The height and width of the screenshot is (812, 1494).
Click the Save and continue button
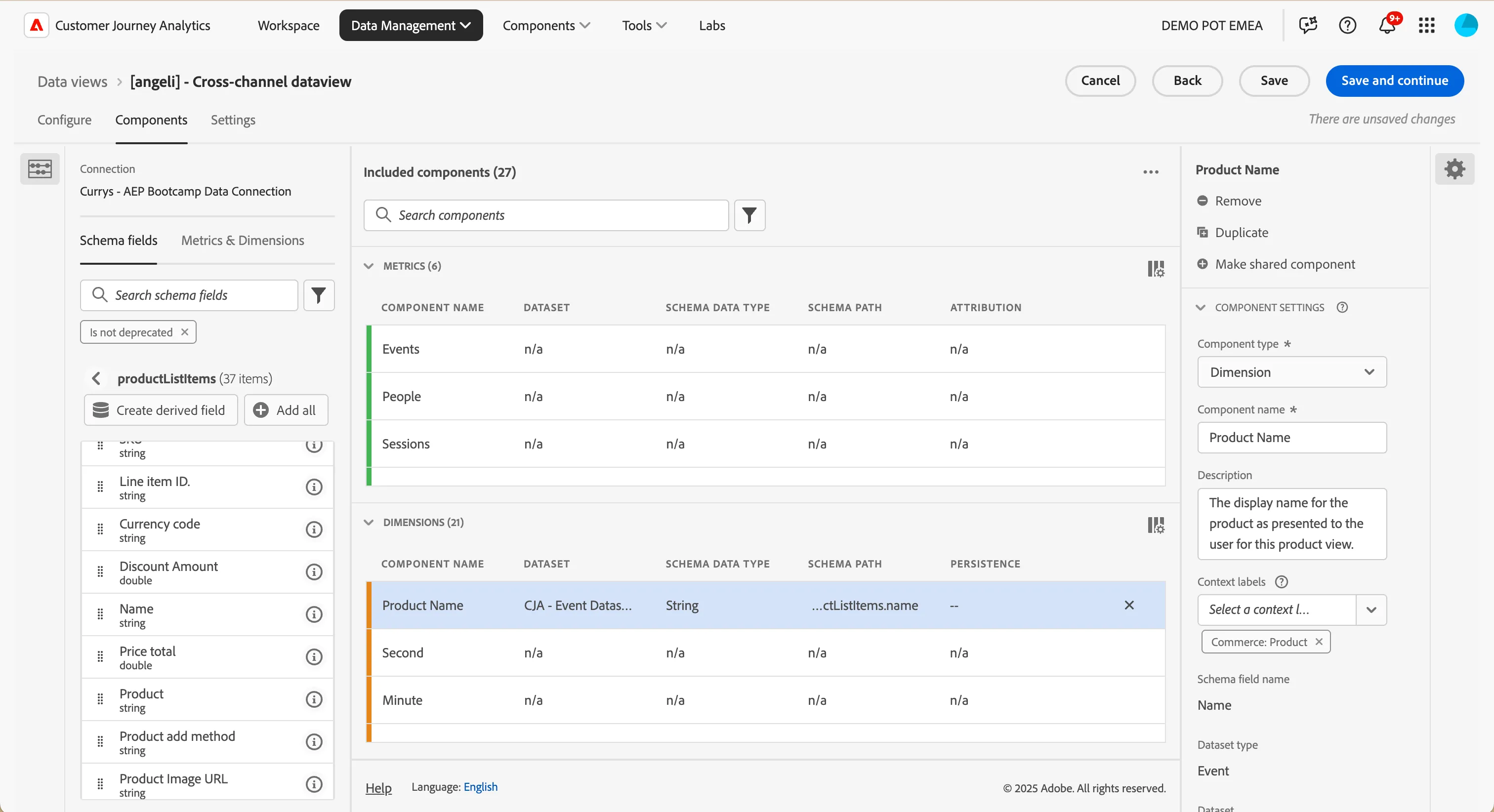[x=1394, y=81]
